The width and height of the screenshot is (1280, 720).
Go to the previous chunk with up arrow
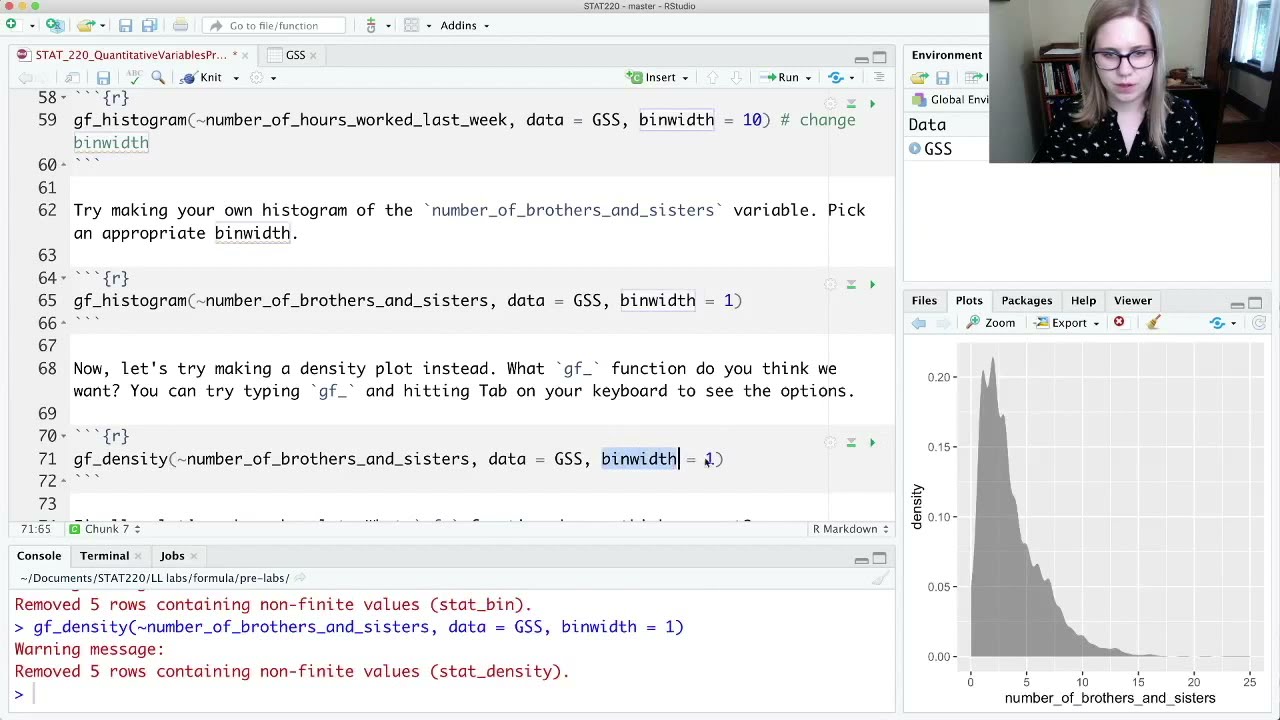pos(712,77)
